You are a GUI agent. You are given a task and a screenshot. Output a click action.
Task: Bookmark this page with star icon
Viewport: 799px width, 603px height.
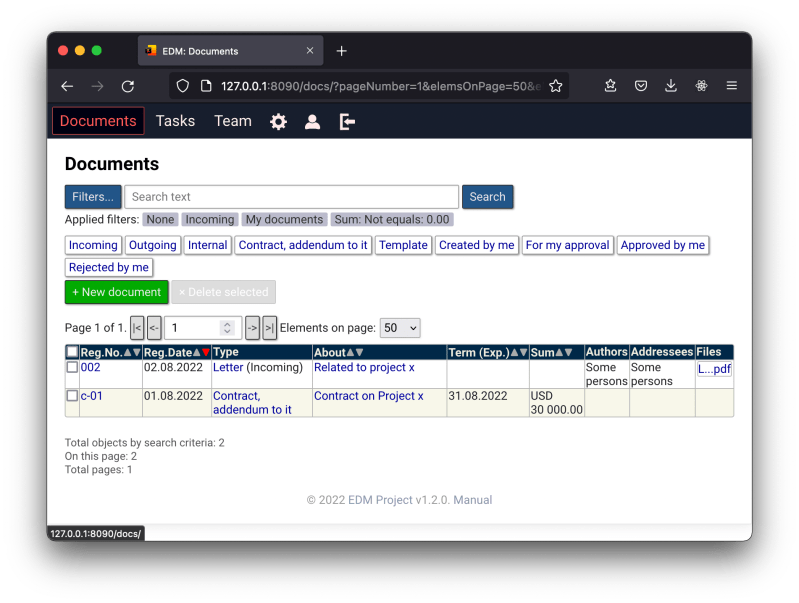coord(556,86)
